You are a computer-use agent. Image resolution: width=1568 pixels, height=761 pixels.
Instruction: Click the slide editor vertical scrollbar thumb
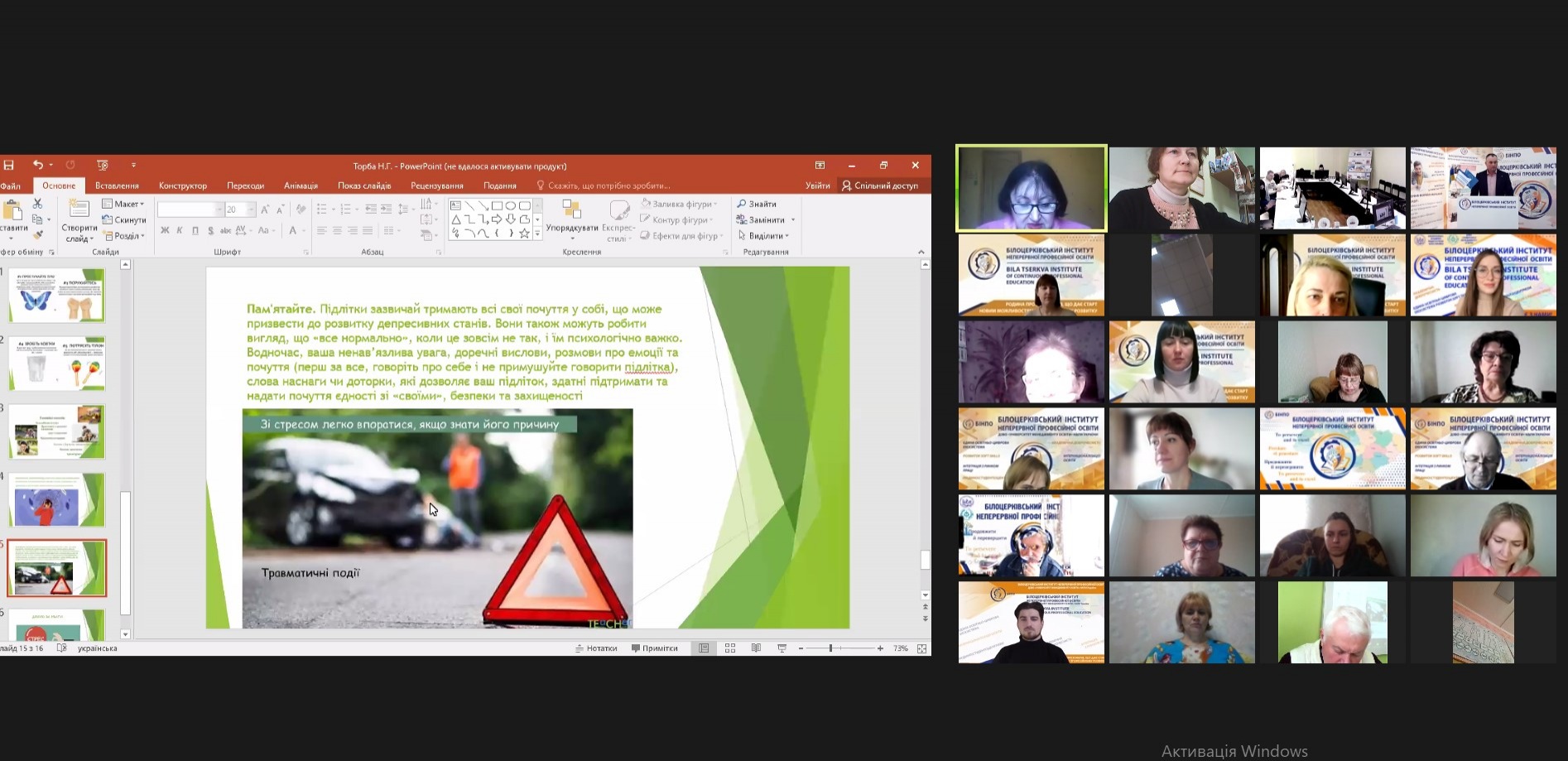pyautogui.click(x=925, y=560)
